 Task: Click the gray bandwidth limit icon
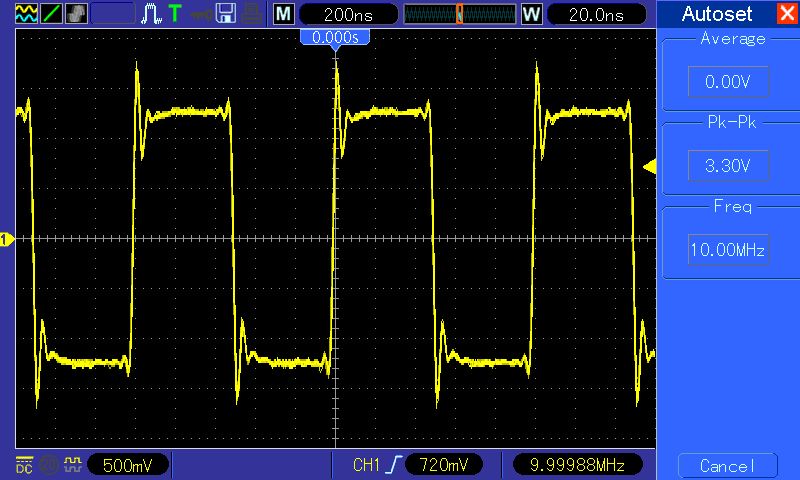coord(49,465)
